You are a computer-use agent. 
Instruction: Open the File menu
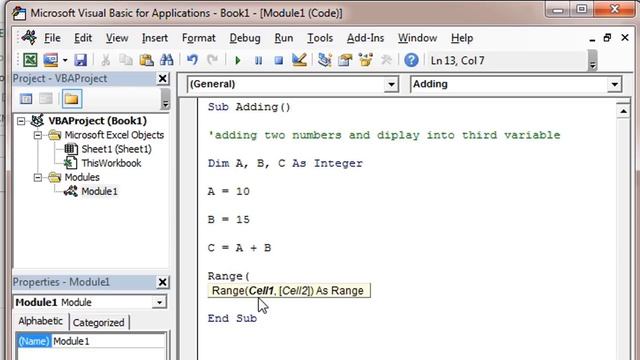tap(52, 38)
